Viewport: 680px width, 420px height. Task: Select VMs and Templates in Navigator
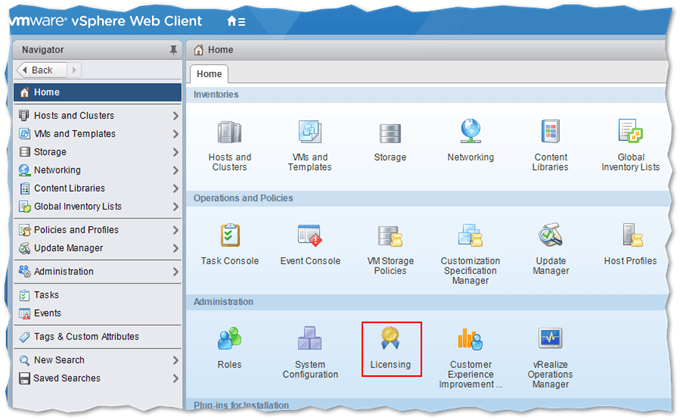click(x=98, y=134)
